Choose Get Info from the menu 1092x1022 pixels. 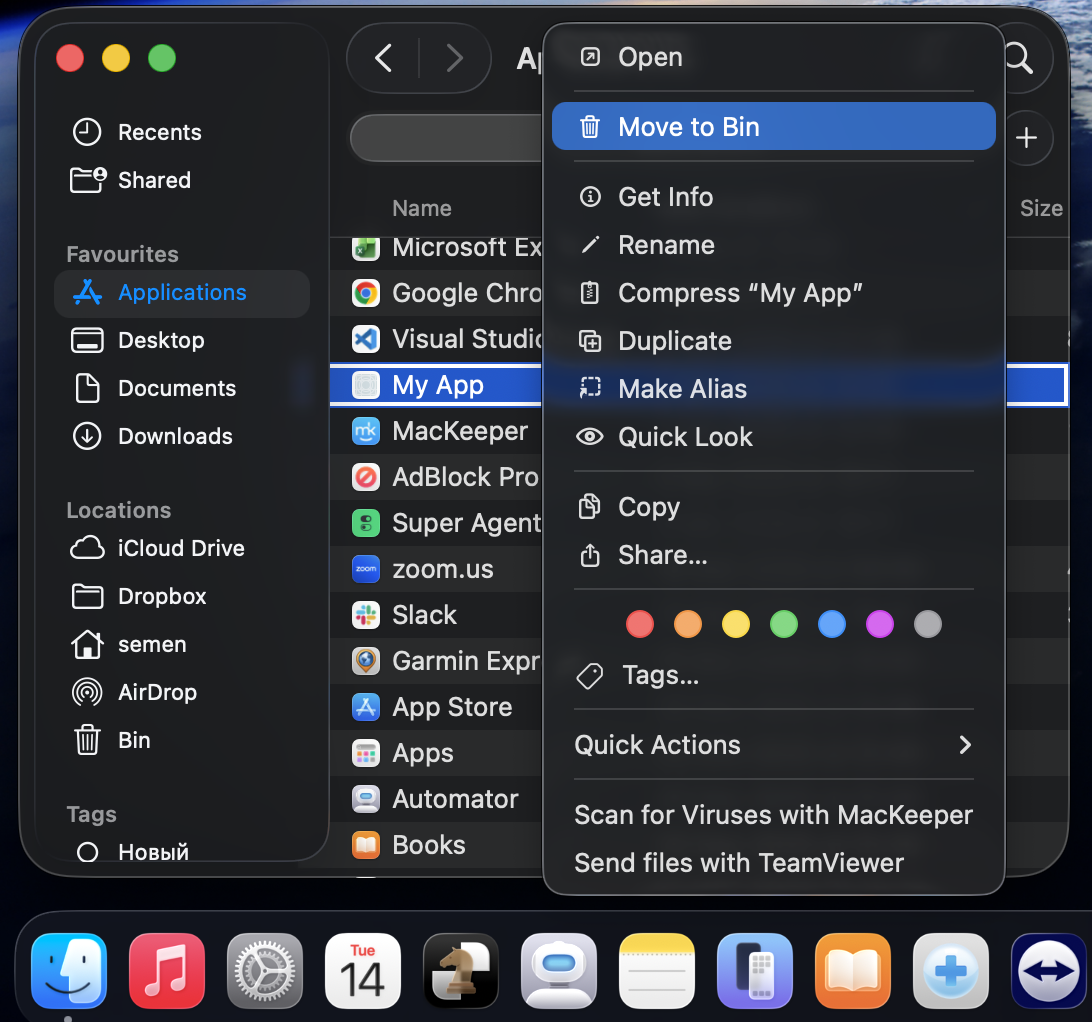pos(774,197)
